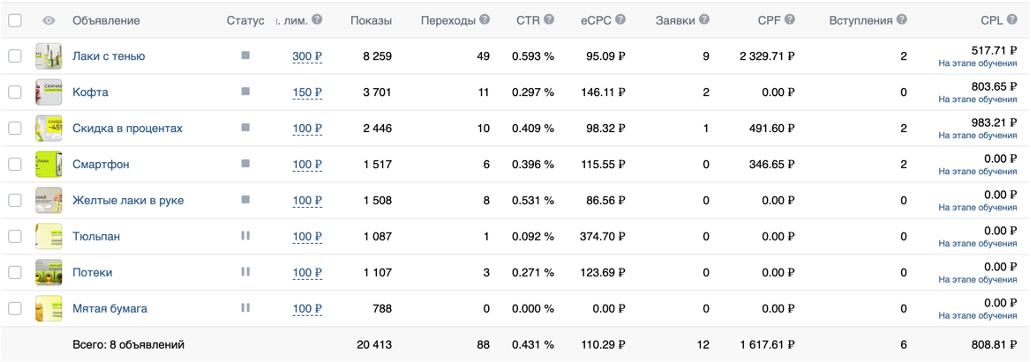Edit the 300 ₽ limit for Лаки с тенью

coord(307,57)
